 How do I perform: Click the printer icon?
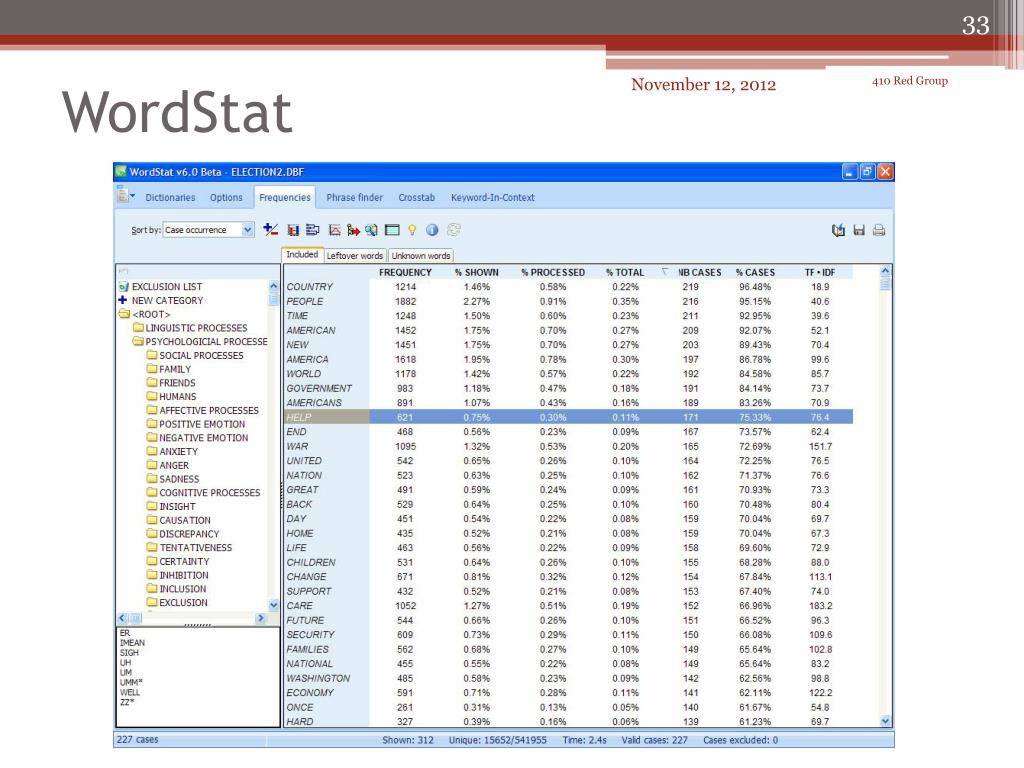[879, 230]
